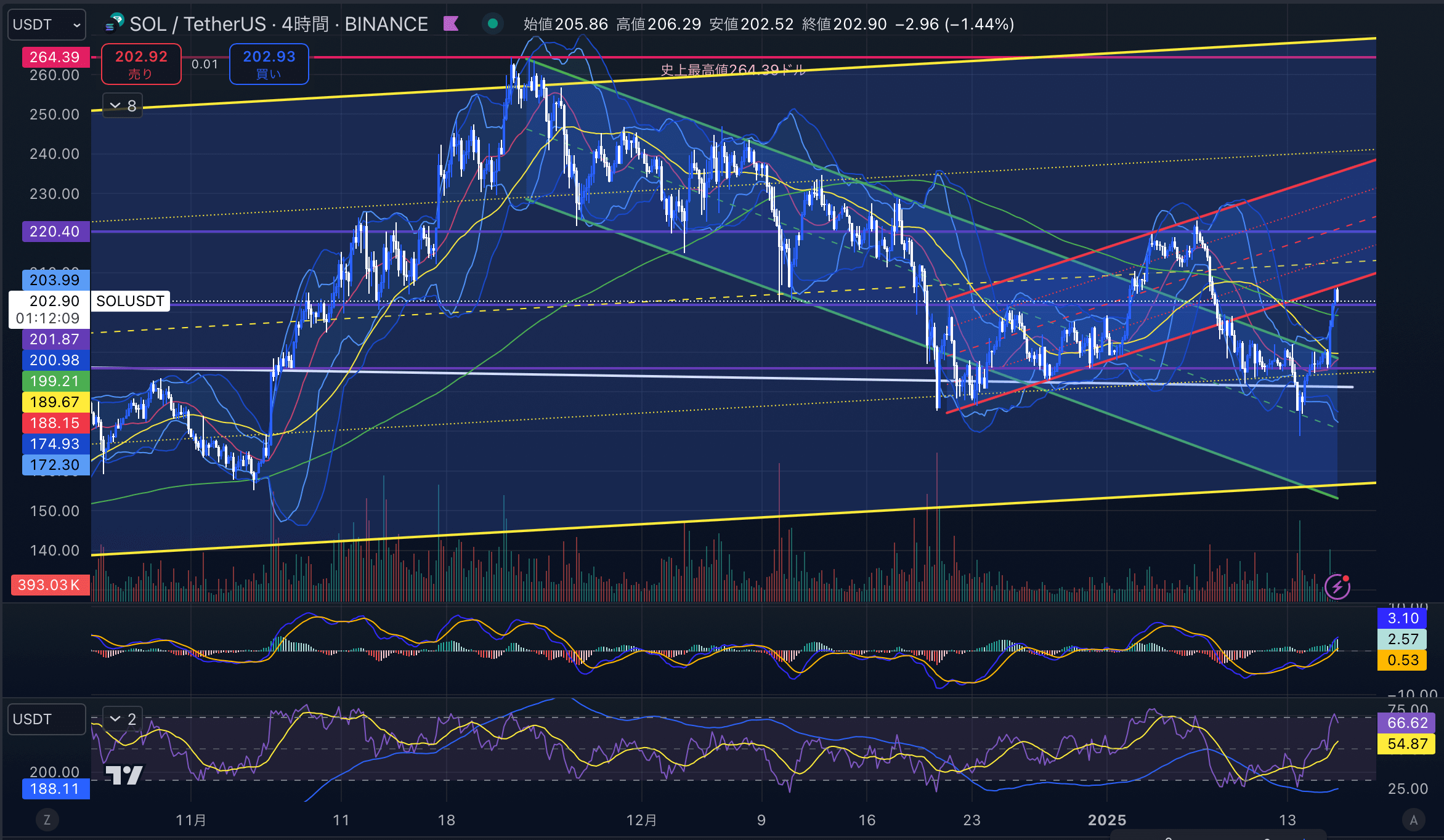Click the 200.98 blue price label

[x=55, y=360]
